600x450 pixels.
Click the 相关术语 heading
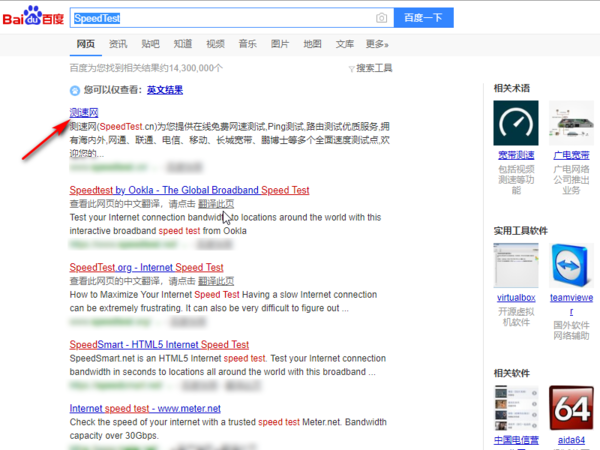(512, 88)
